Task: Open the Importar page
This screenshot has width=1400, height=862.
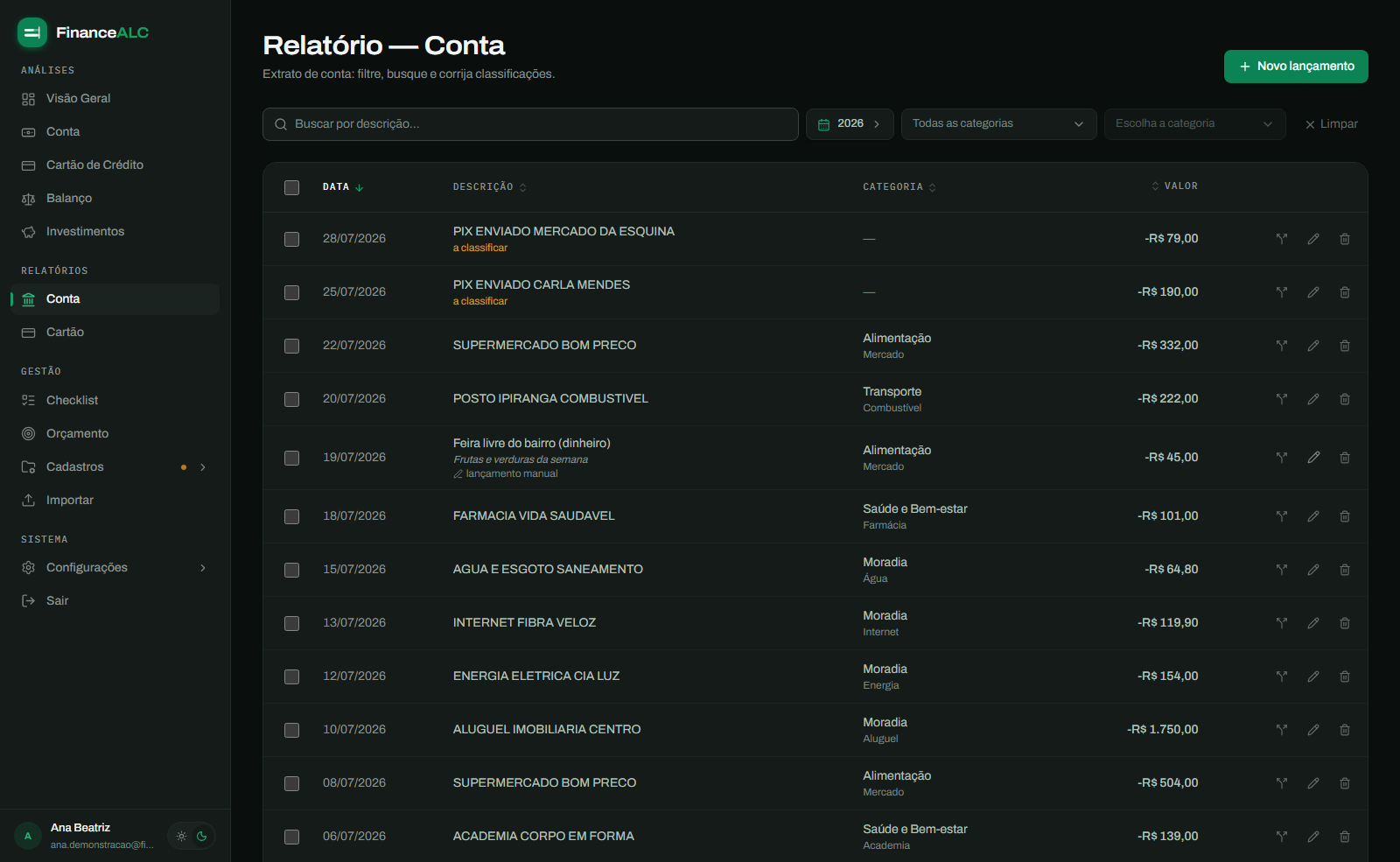Action: click(x=114, y=501)
